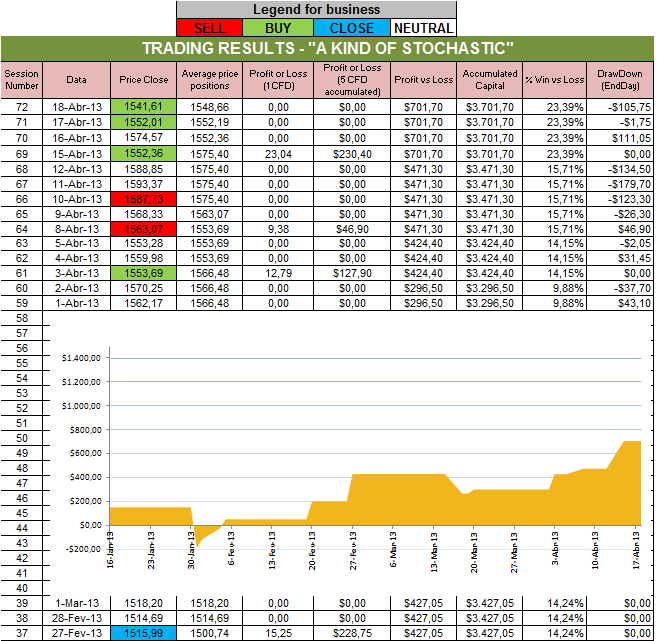Click the 9,88% cell in session 60 row
The height and width of the screenshot is (641, 668).
555,288
